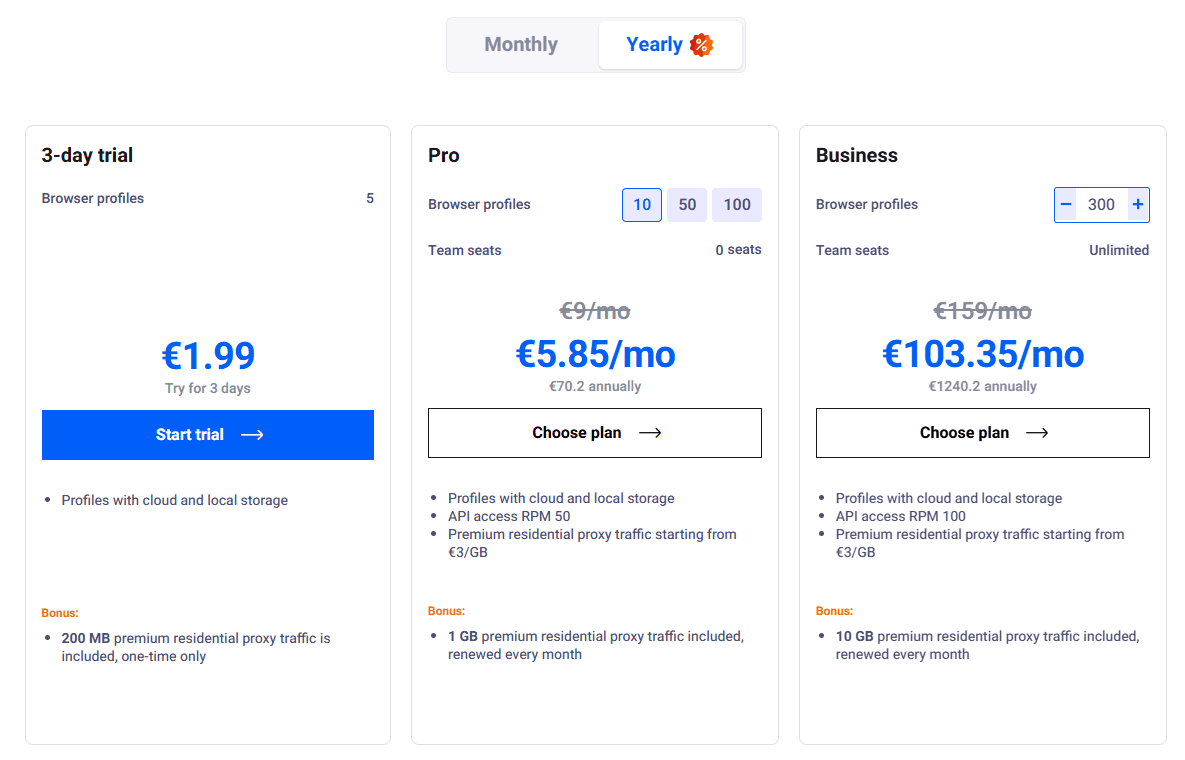Select 10 browser profiles in Pro plan
Viewport: 1185px width, 760px height.
click(x=641, y=204)
